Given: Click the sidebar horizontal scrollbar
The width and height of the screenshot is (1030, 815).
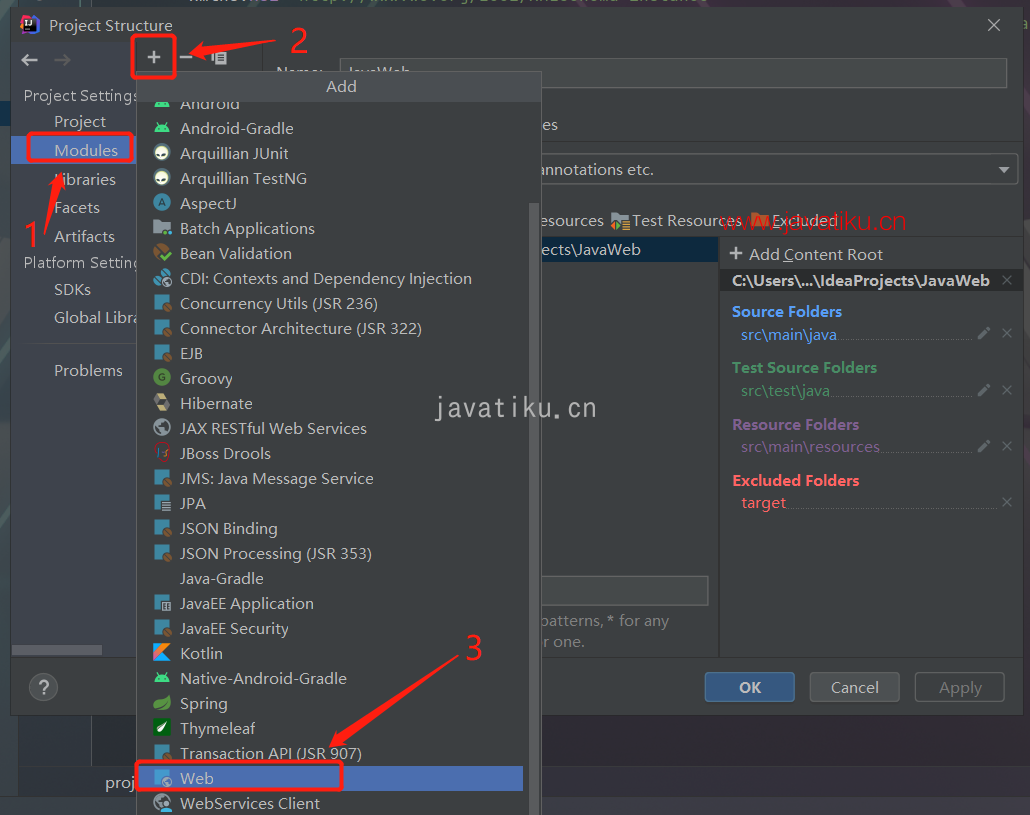Looking at the screenshot, I should pos(56,650).
